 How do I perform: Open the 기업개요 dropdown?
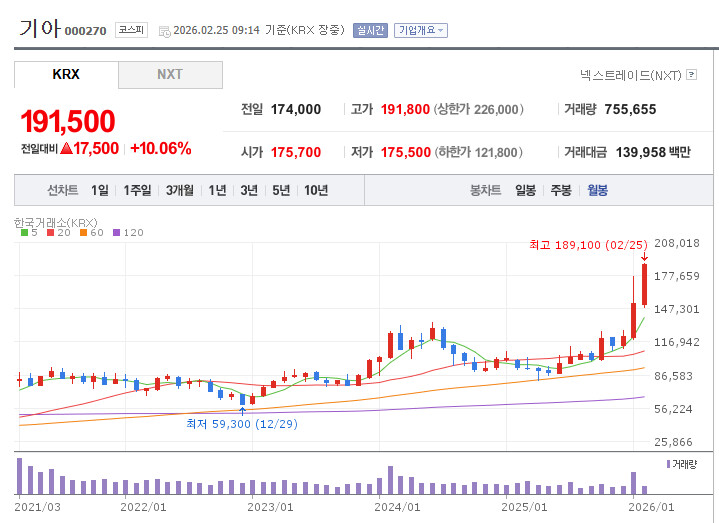tap(420, 30)
